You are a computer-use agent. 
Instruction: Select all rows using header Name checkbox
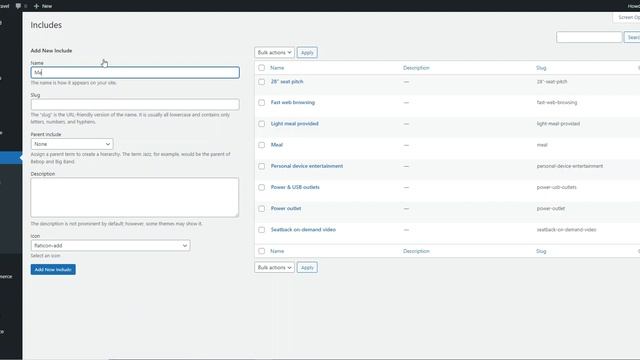tap(262, 68)
